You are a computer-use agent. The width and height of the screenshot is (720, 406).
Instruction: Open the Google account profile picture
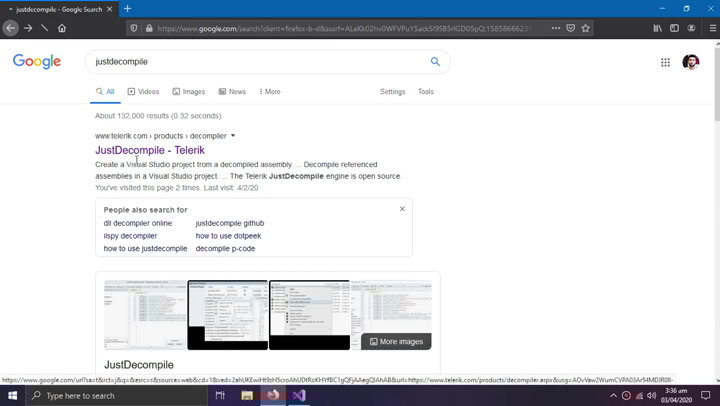click(691, 62)
